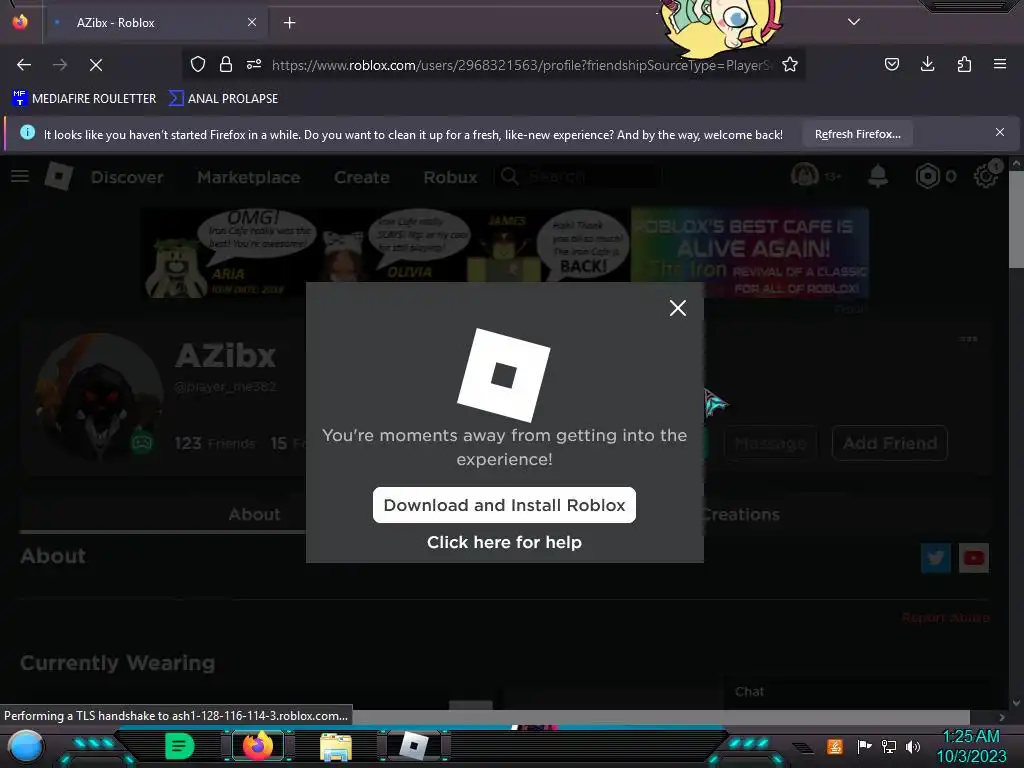Image resolution: width=1024 pixels, height=768 pixels.
Task: Select Firefox in the taskbar
Action: (x=259, y=746)
